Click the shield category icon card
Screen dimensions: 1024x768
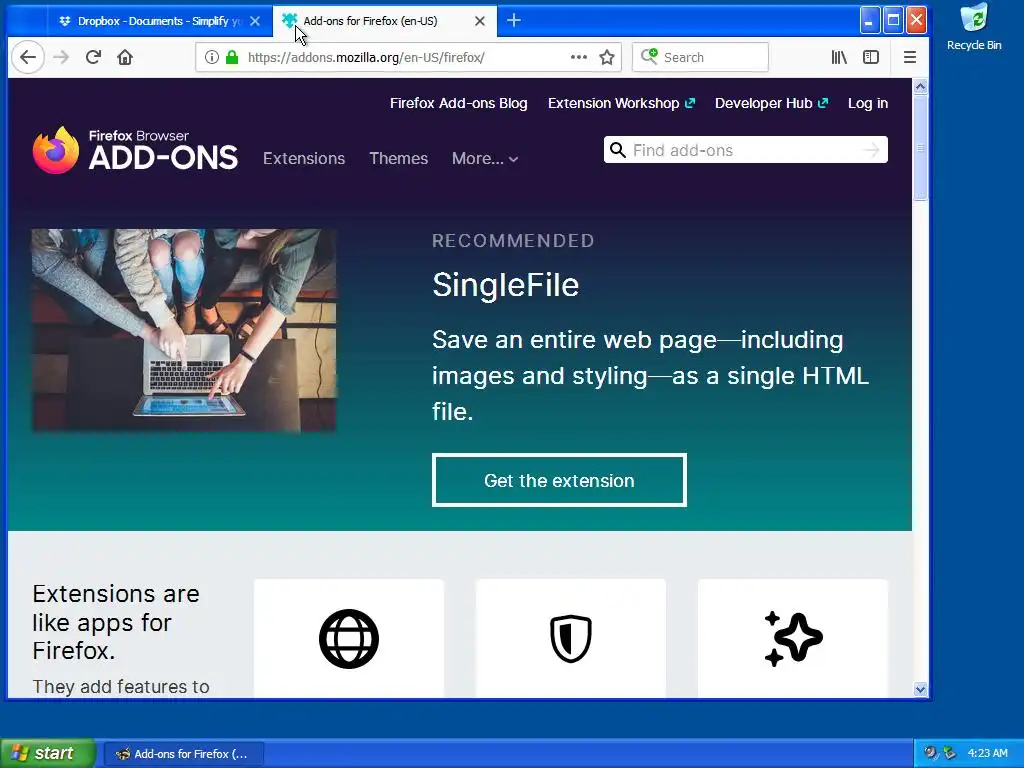(571, 638)
